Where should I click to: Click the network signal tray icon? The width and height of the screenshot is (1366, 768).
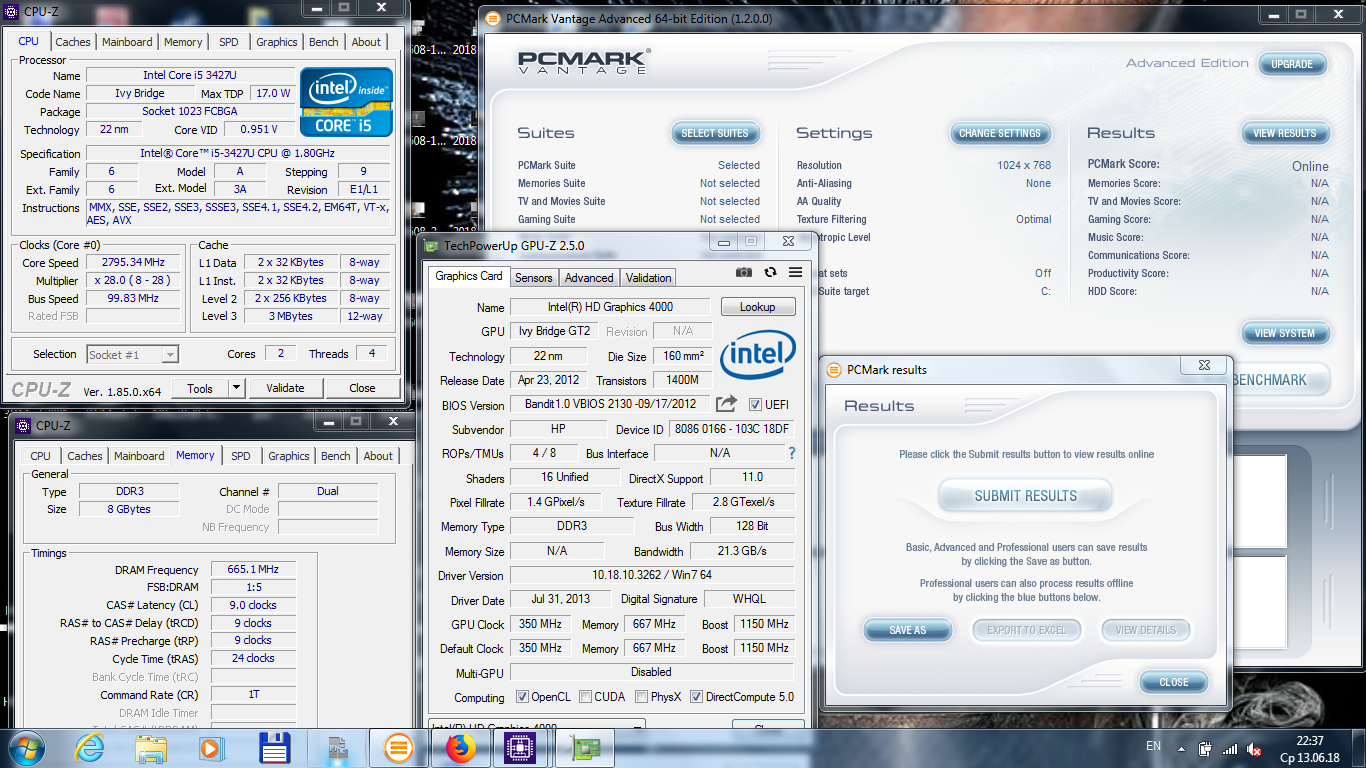click(x=1230, y=749)
